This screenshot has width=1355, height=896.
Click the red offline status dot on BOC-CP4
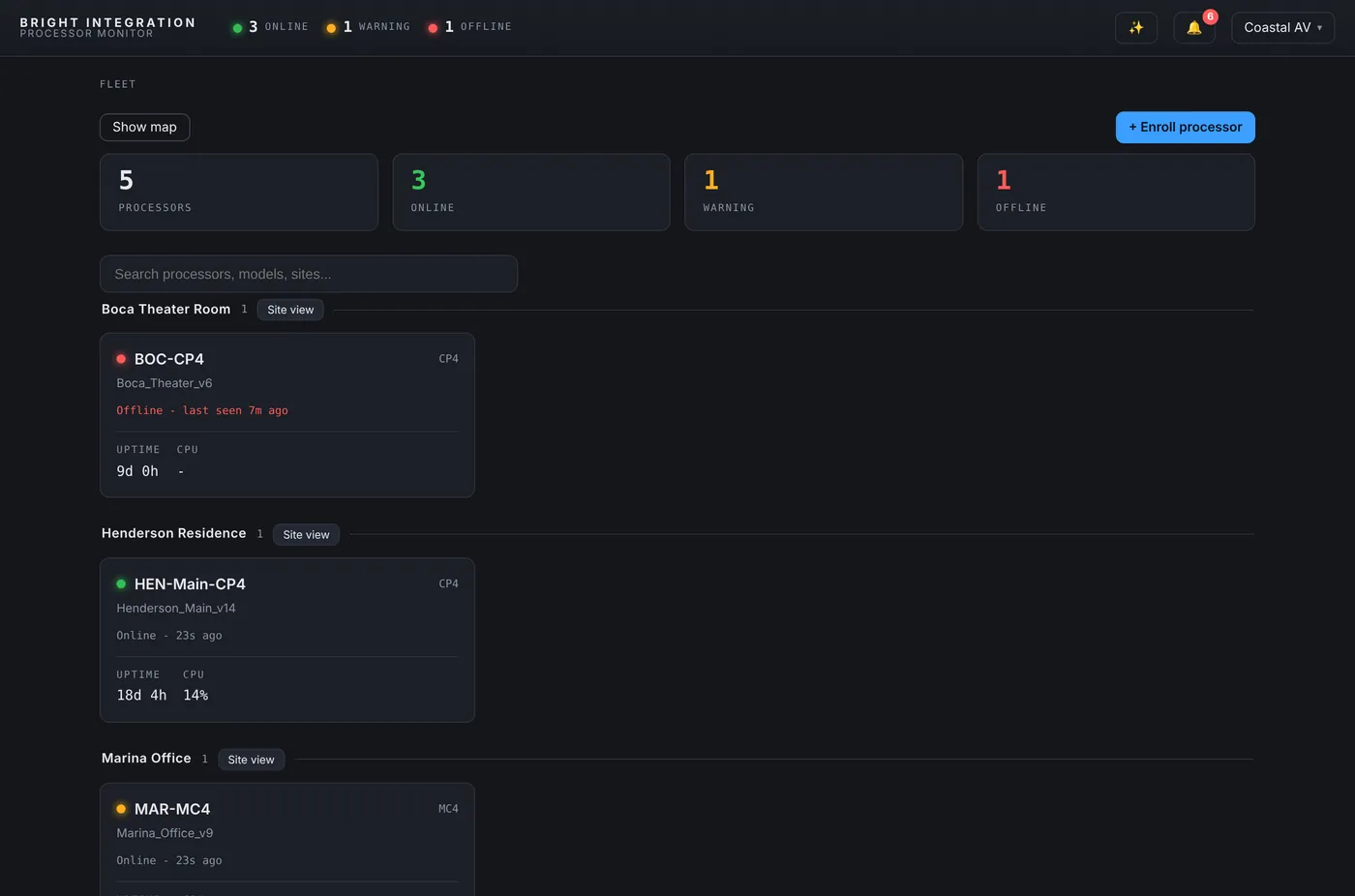coord(121,359)
